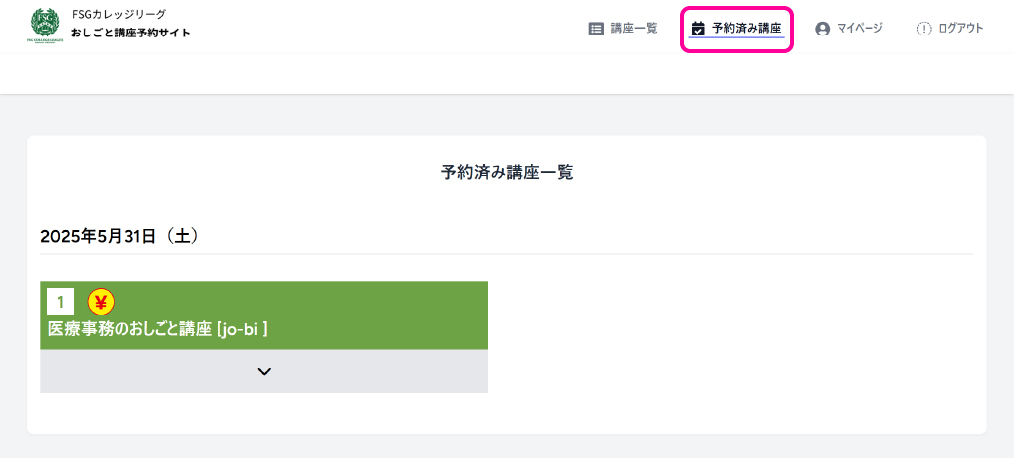Viewport: 1014px width, 458px height.
Task: Click the user avatar icon beside マイページ
Action: point(823,29)
